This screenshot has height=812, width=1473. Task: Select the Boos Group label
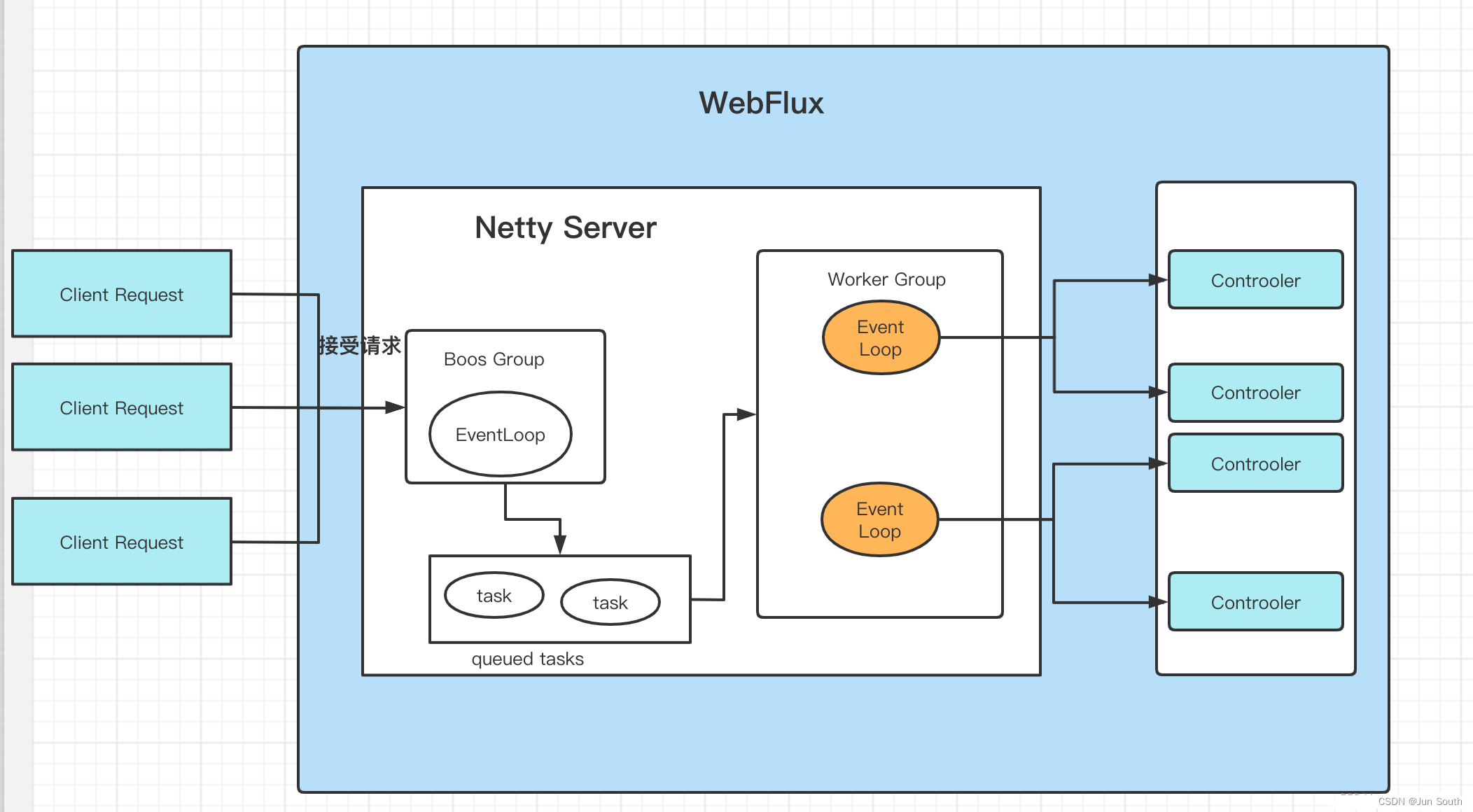pos(494,359)
